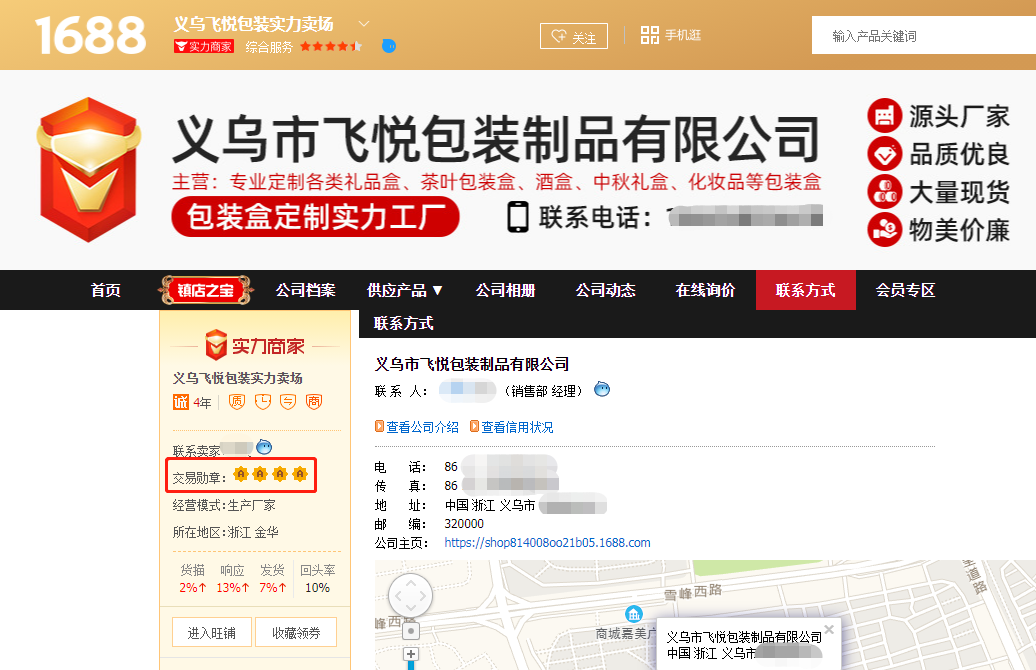Screen dimensions: 1036x670
Task: Click the exchange shield badge in sidebar
Action: point(288,402)
